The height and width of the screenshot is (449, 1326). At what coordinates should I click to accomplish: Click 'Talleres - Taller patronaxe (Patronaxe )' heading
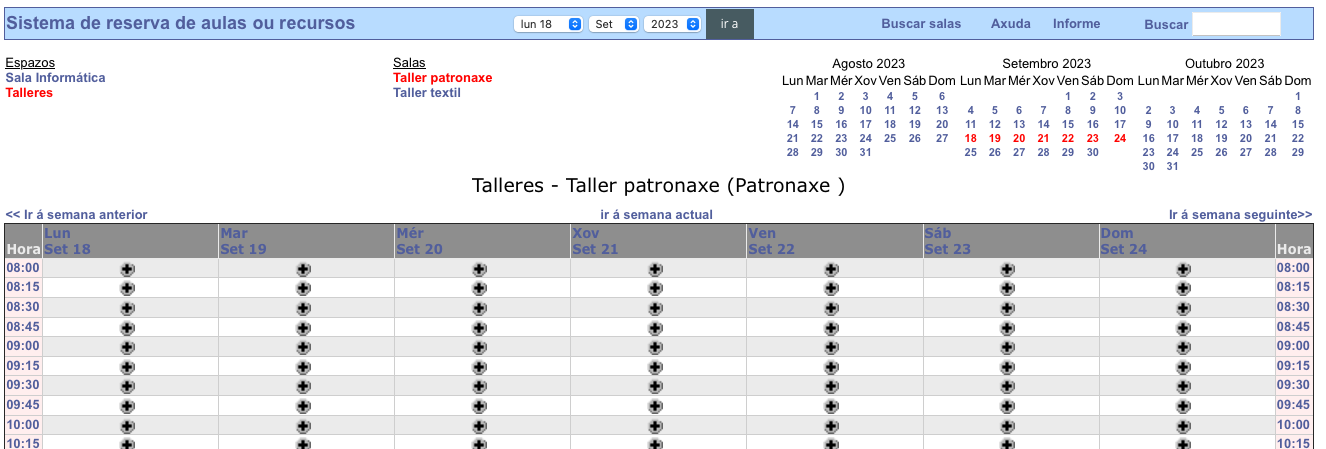click(658, 186)
